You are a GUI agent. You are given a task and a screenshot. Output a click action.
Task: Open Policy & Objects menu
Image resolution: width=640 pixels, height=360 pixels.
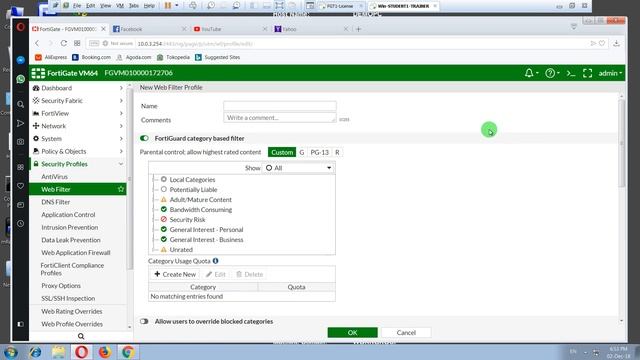click(64, 151)
